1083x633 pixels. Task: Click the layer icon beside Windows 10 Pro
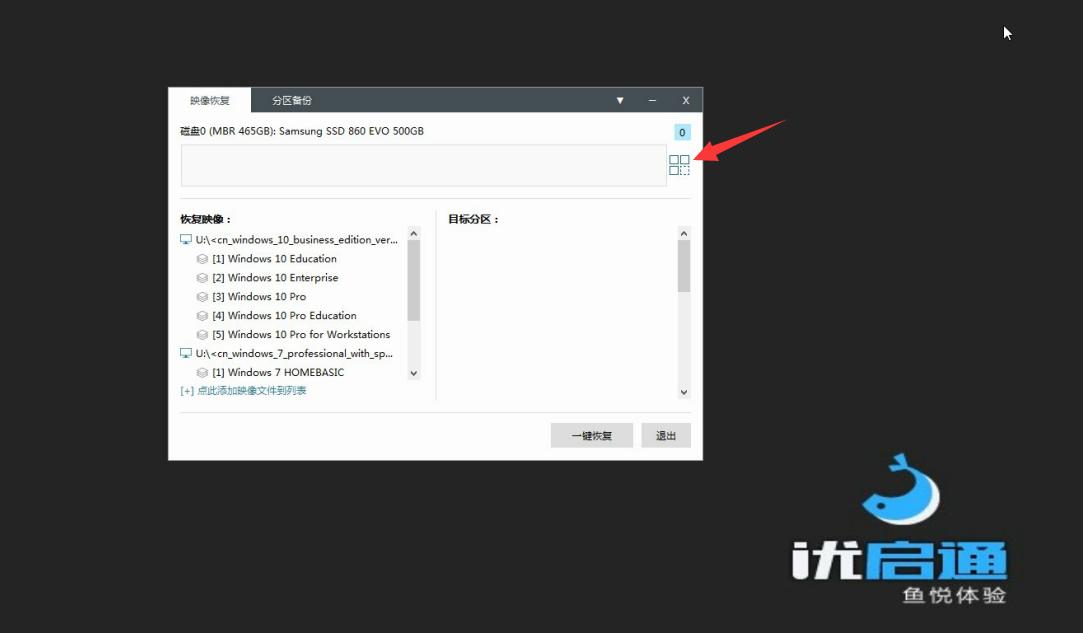[x=202, y=296]
